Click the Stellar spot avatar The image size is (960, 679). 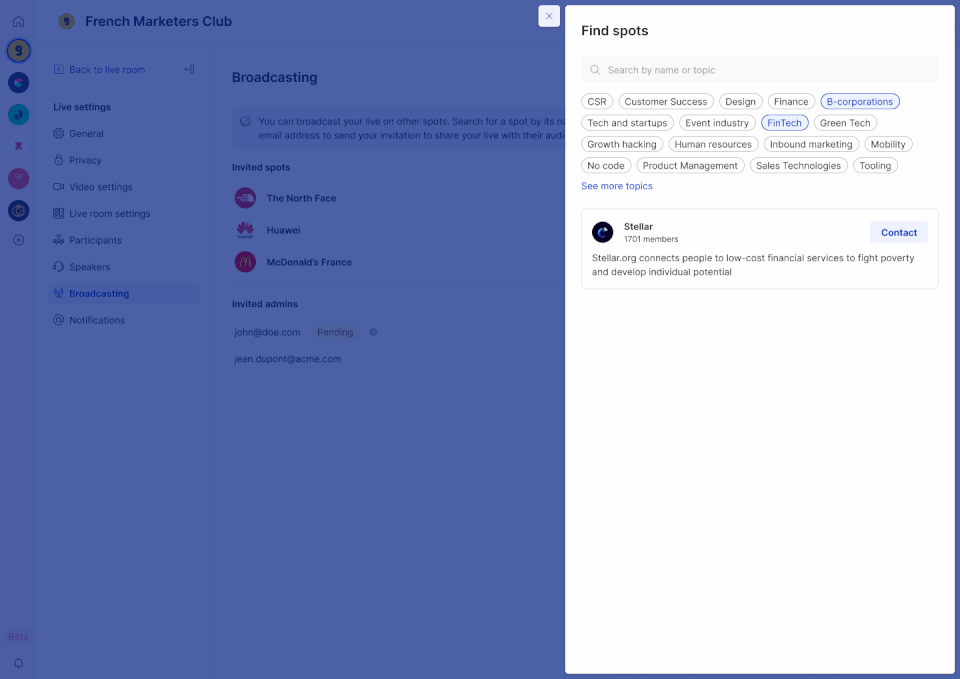(602, 232)
